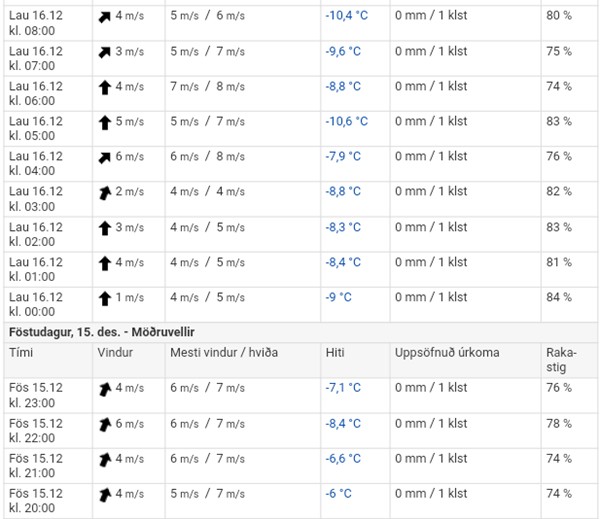Click wind arrow for Lau 16.12 kl. 08:00
The width and height of the screenshot is (600, 519).
click(104, 17)
